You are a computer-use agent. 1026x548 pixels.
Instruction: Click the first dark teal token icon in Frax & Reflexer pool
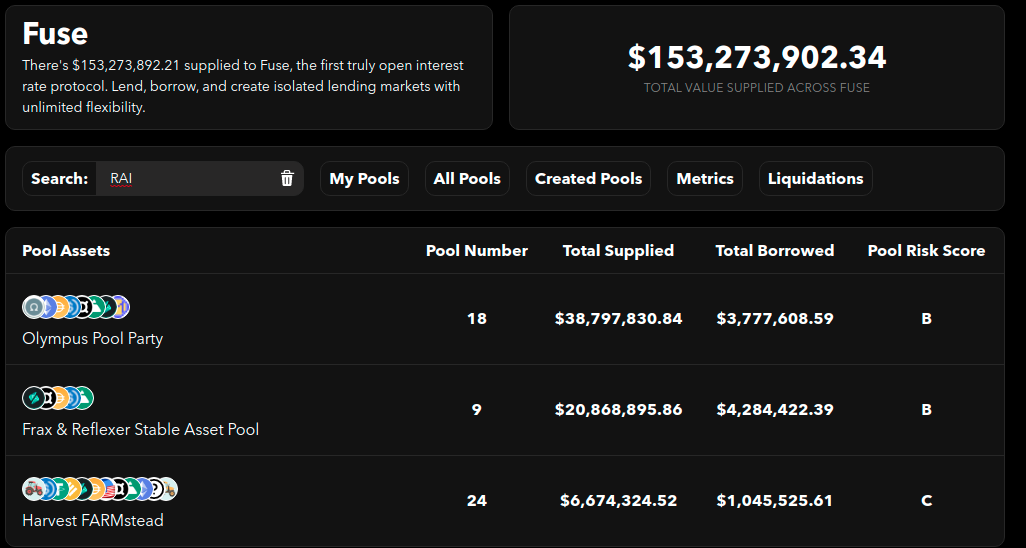point(32,398)
